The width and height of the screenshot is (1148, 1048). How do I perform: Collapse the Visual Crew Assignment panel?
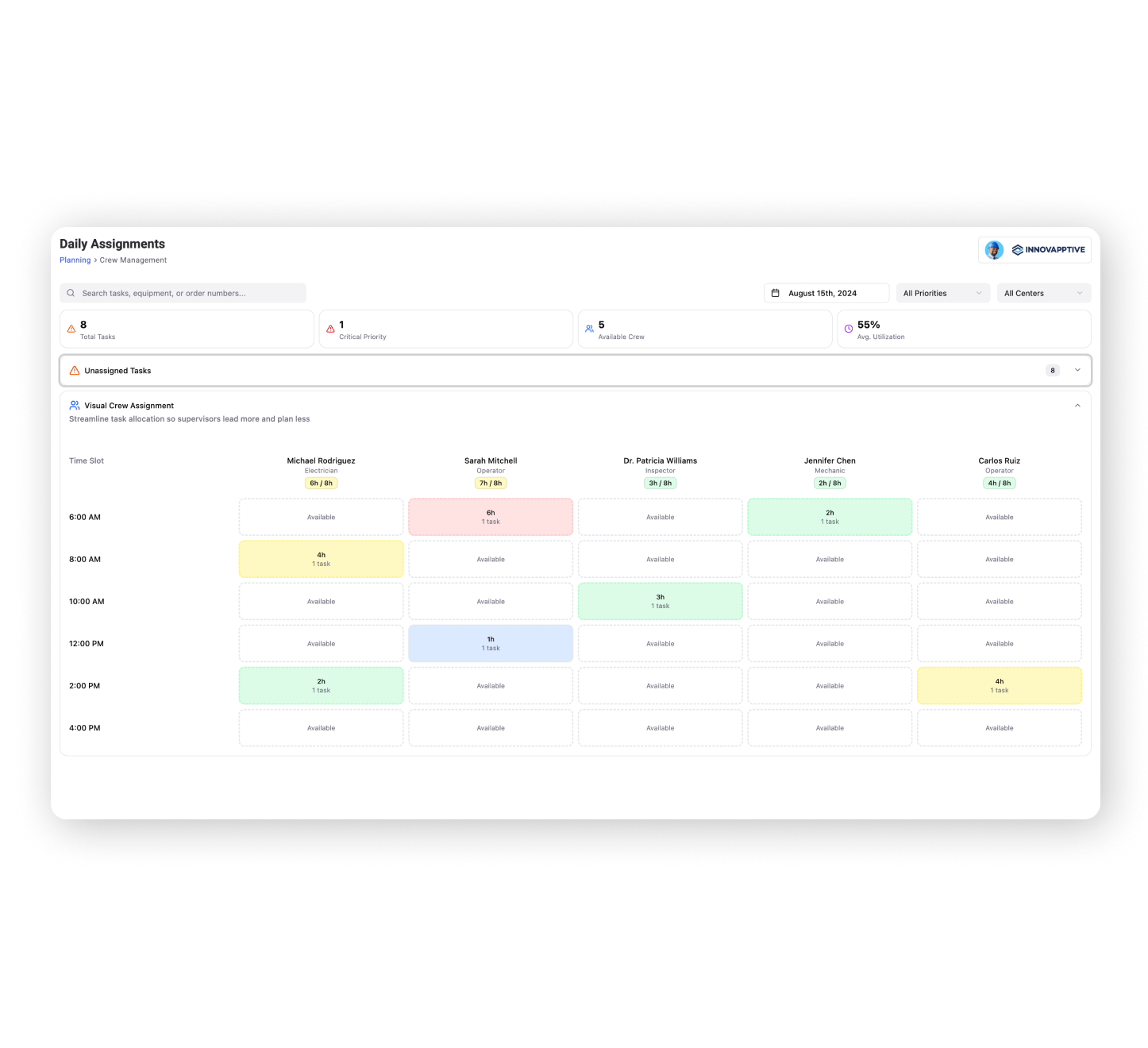click(1077, 406)
